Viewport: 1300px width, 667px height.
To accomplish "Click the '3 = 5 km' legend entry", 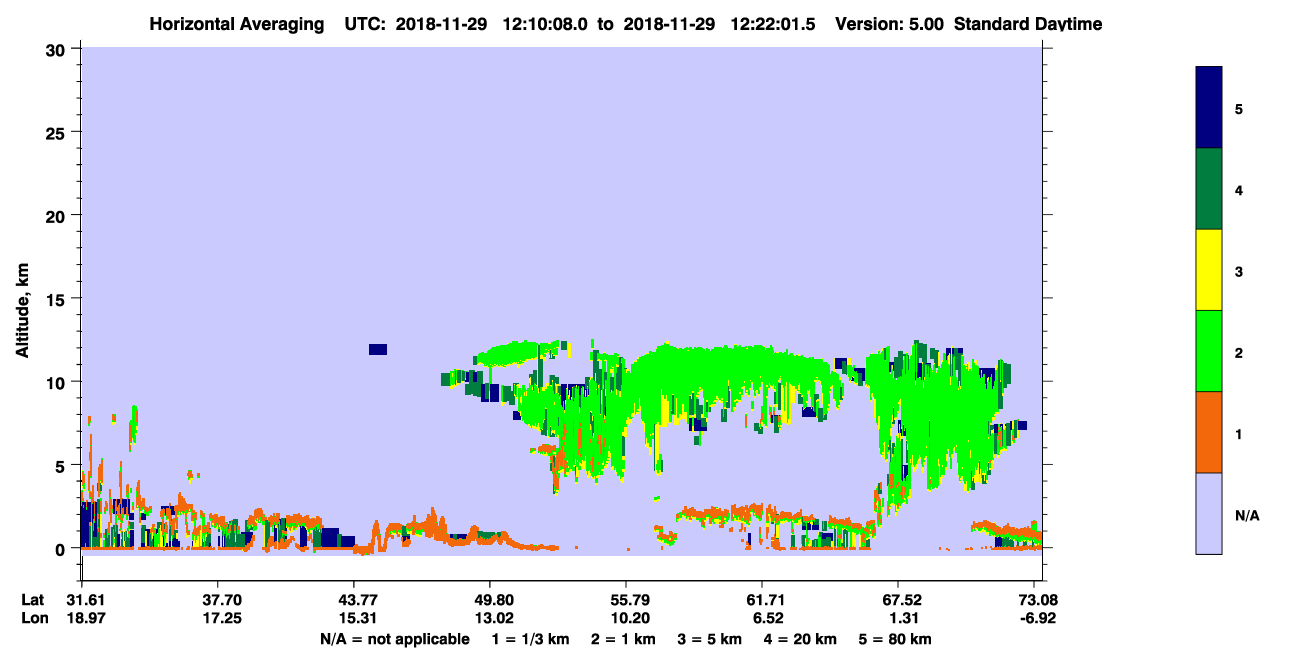I will click(x=710, y=639).
